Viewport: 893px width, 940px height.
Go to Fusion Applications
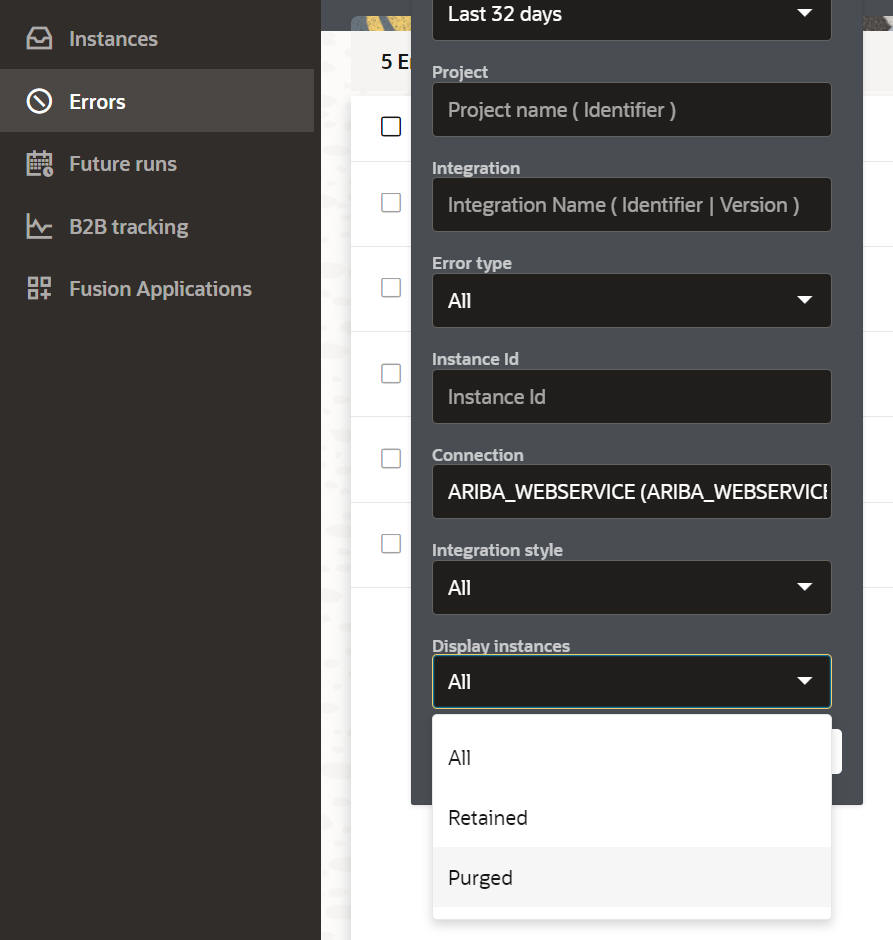[x=160, y=289]
